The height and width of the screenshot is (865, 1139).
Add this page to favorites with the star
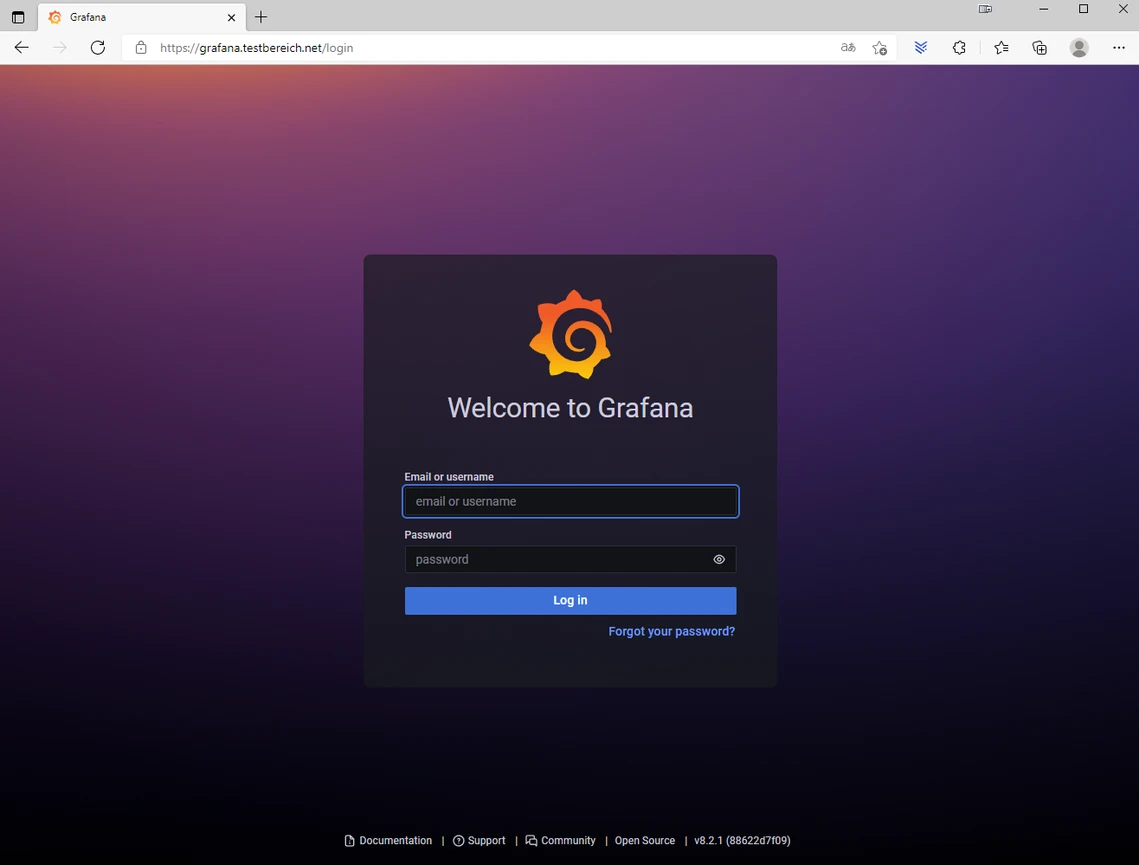(x=879, y=47)
